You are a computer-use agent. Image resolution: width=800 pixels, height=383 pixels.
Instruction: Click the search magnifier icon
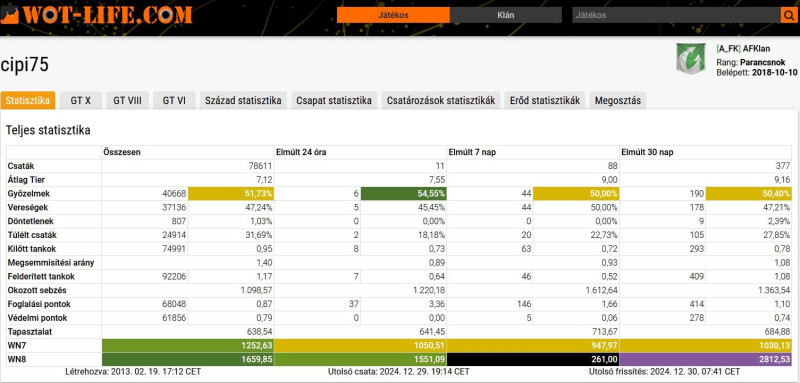788,15
